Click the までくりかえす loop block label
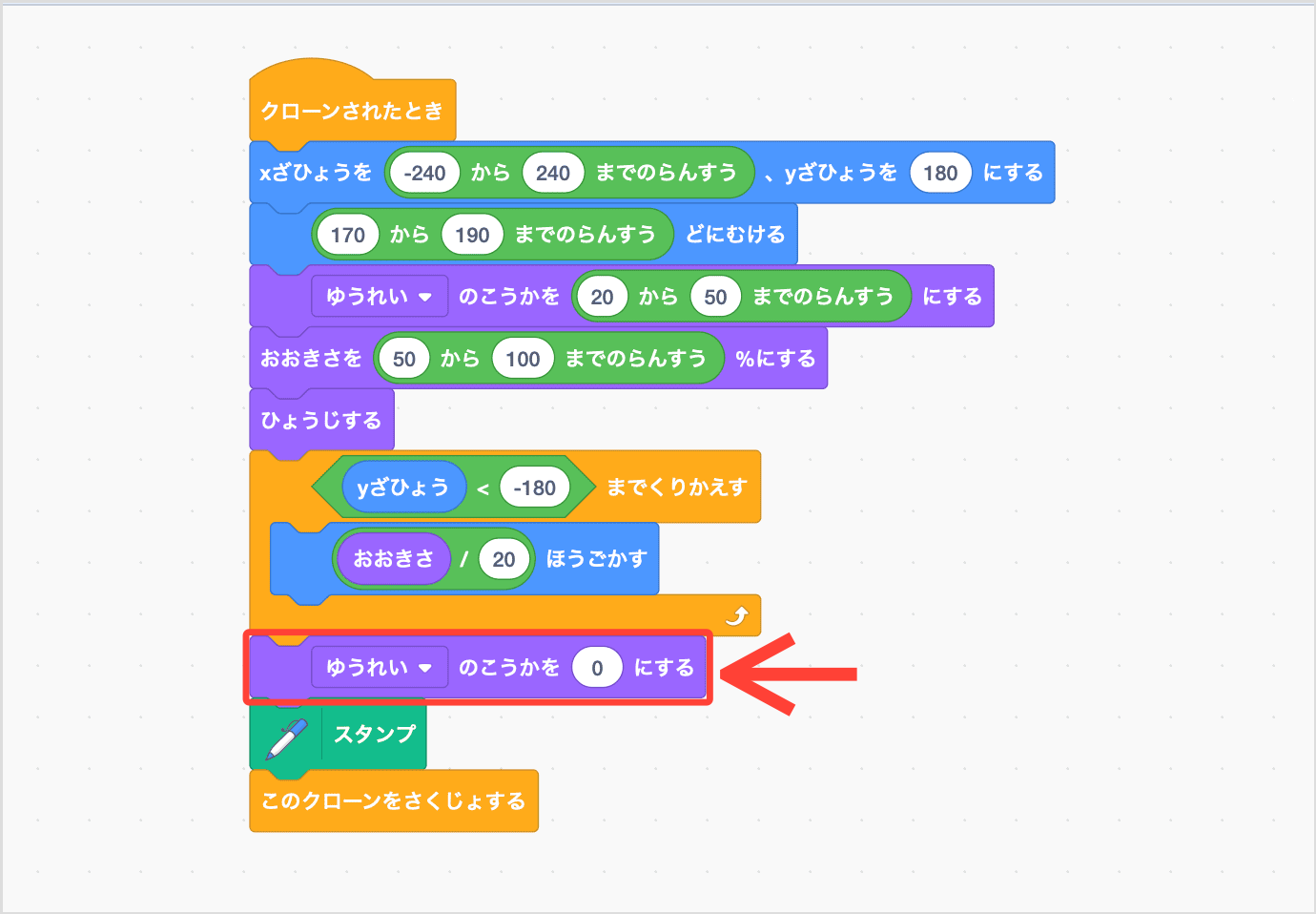This screenshot has width=1316, height=914. tap(677, 487)
